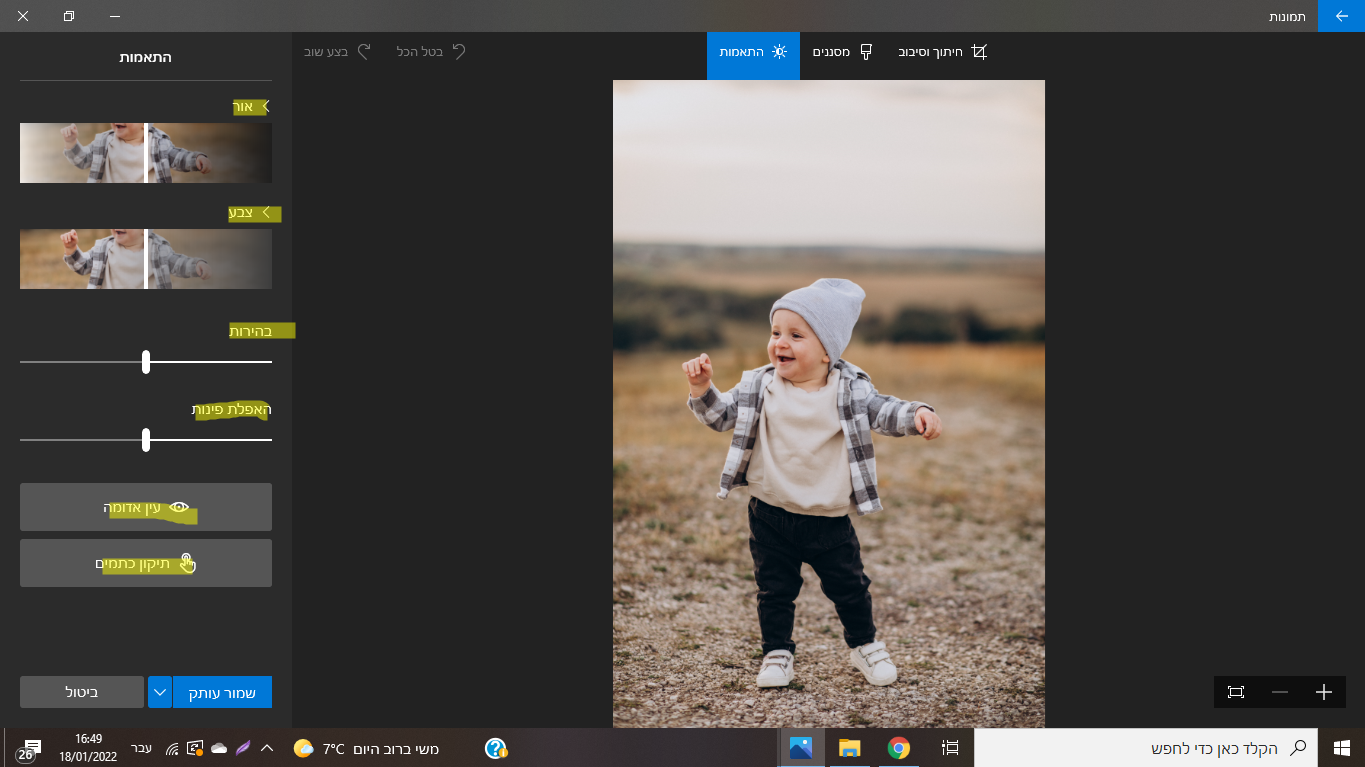The height and width of the screenshot is (767, 1365).
Task: Click the תמונות window title
Action: (1287, 17)
